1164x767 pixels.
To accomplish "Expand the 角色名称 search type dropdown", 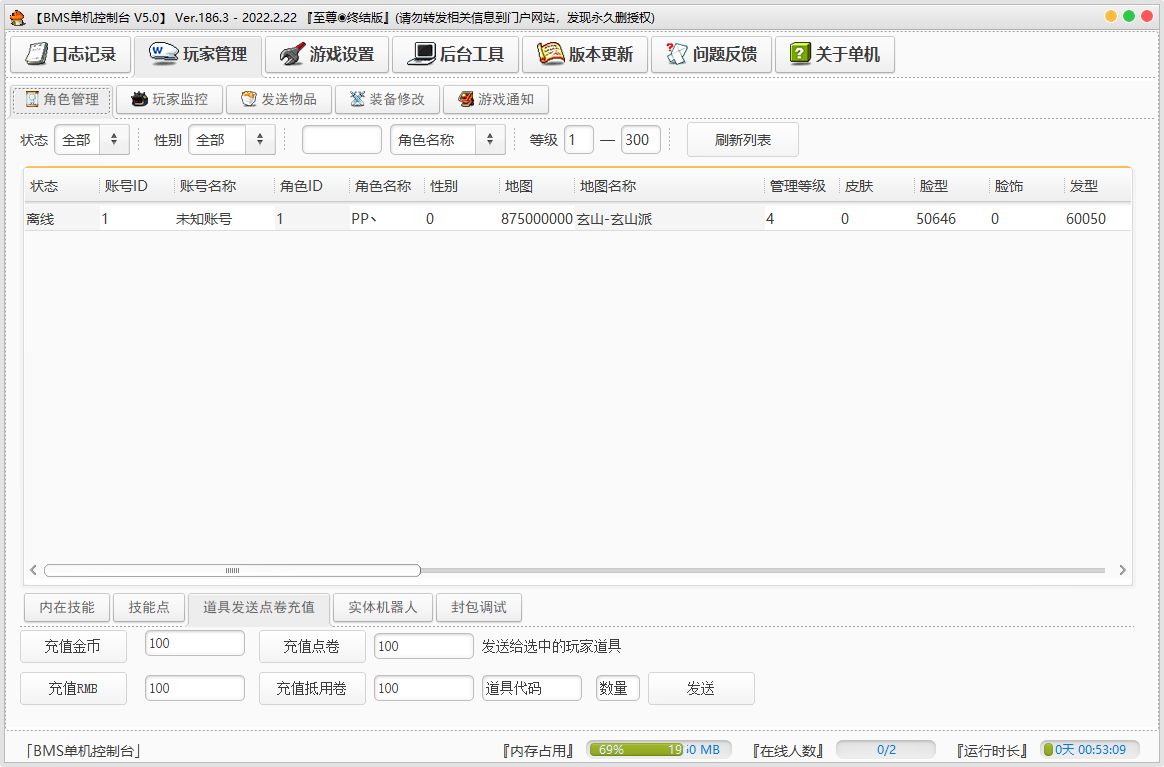I will pos(447,140).
